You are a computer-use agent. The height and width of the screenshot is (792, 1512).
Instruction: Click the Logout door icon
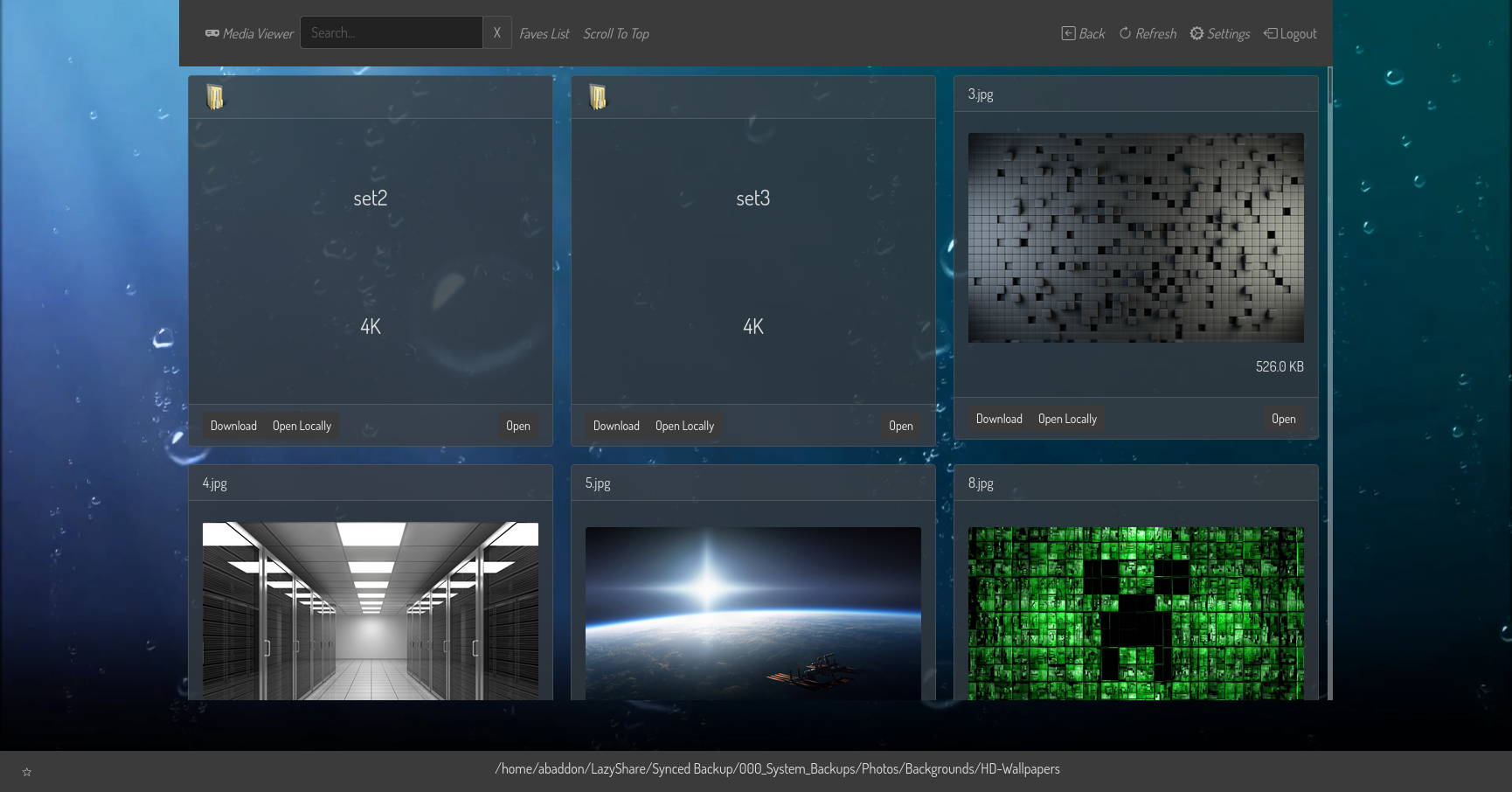[1270, 33]
